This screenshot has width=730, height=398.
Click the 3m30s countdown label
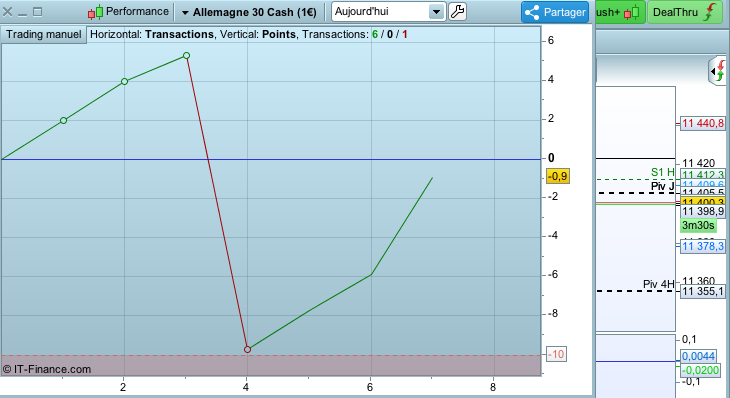(x=698, y=226)
